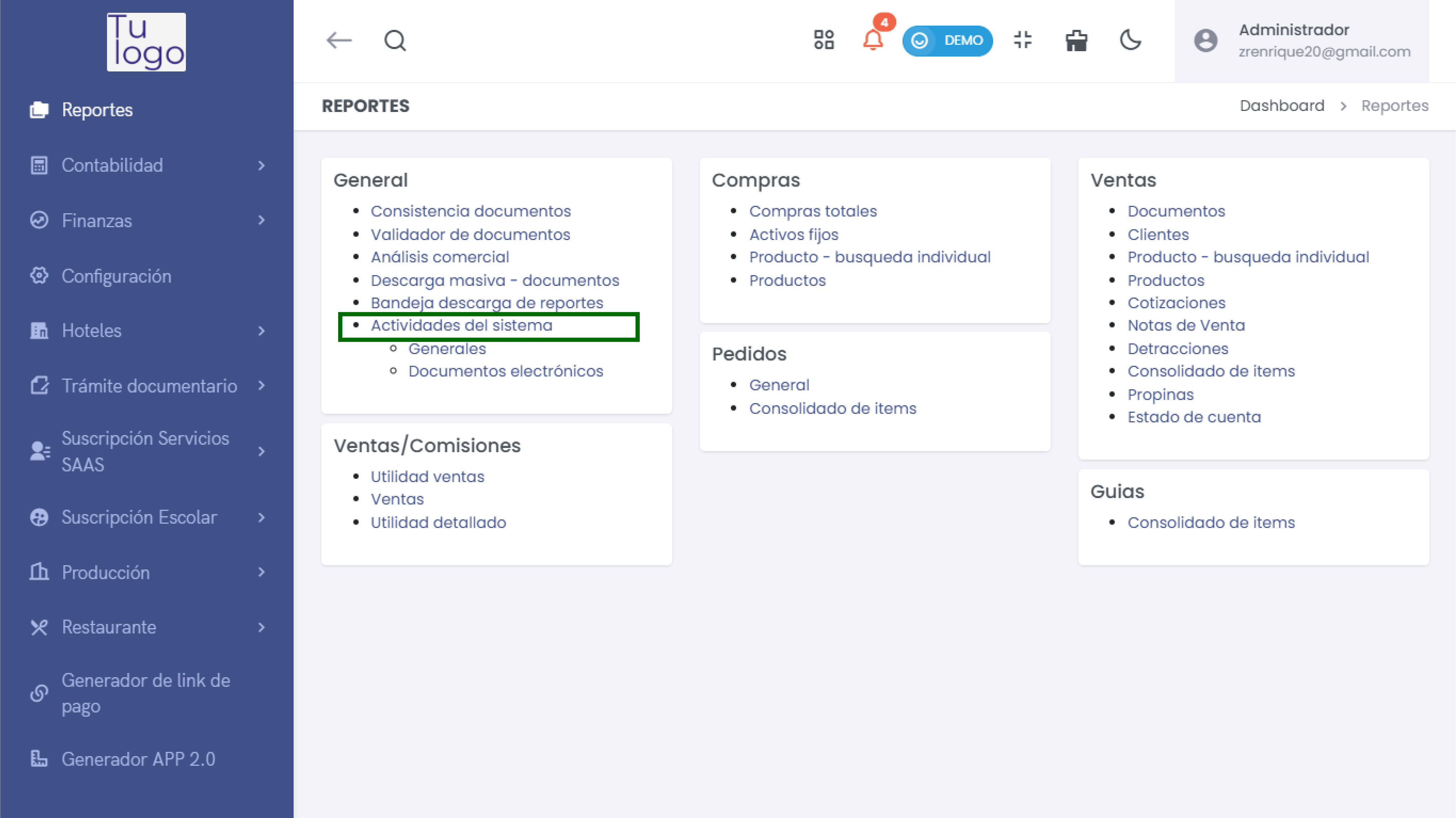Click the Producción factory icon
1456x818 pixels.
39,572
